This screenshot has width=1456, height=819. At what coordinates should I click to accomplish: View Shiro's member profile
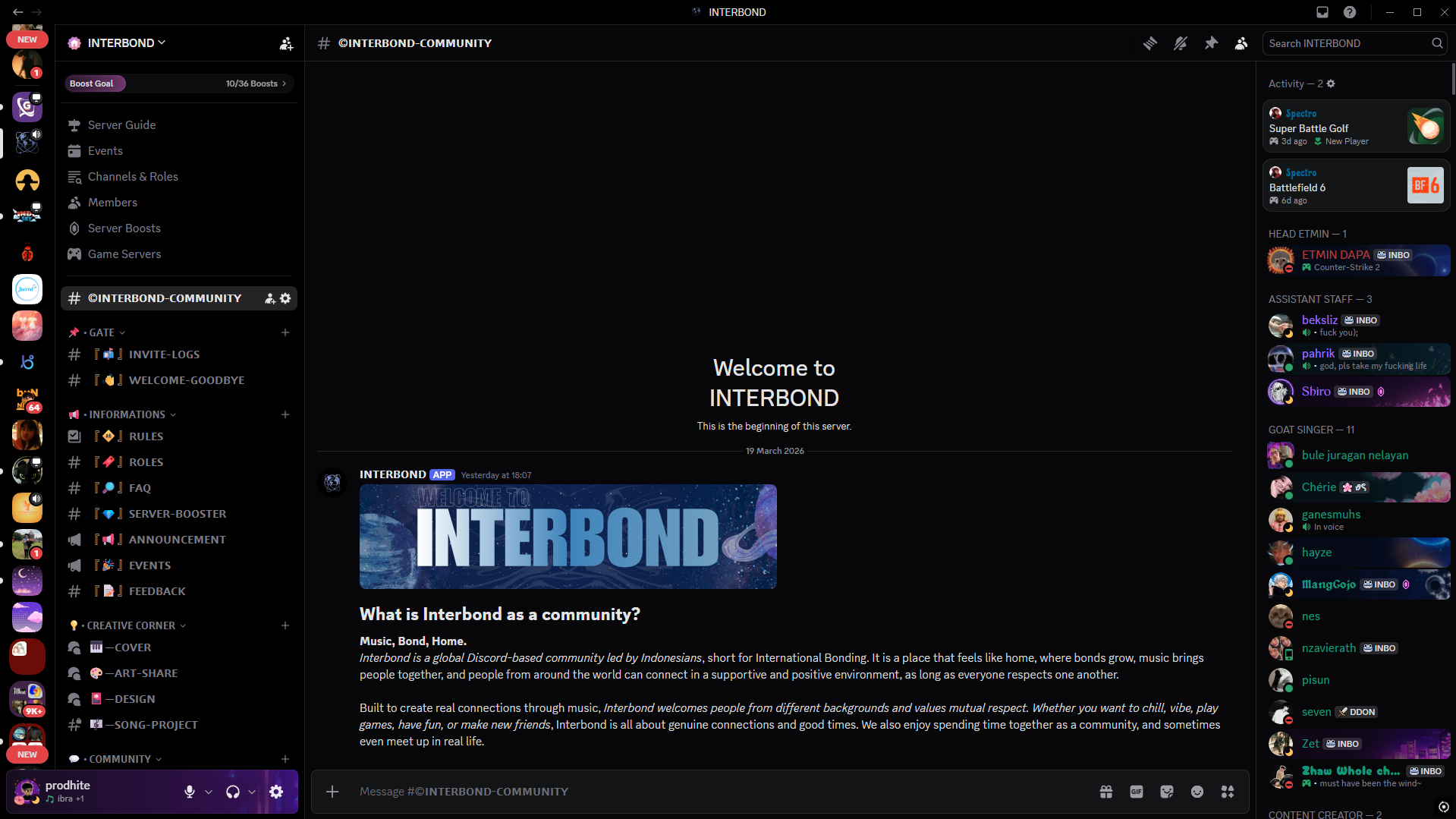point(1358,392)
